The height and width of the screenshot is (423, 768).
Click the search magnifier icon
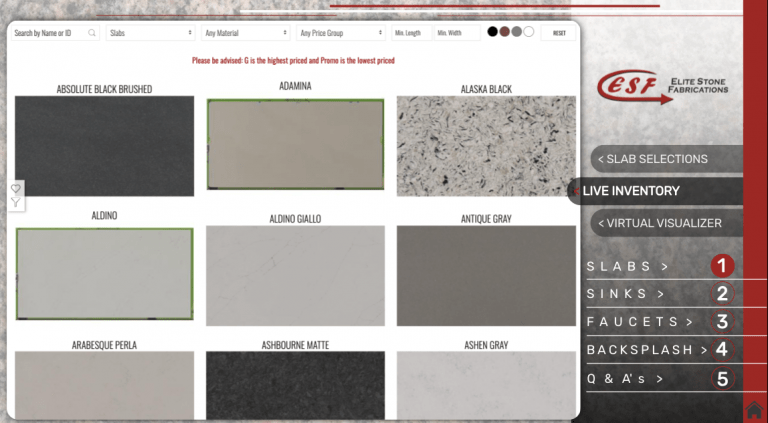pyautogui.click(x=92, y=33)
